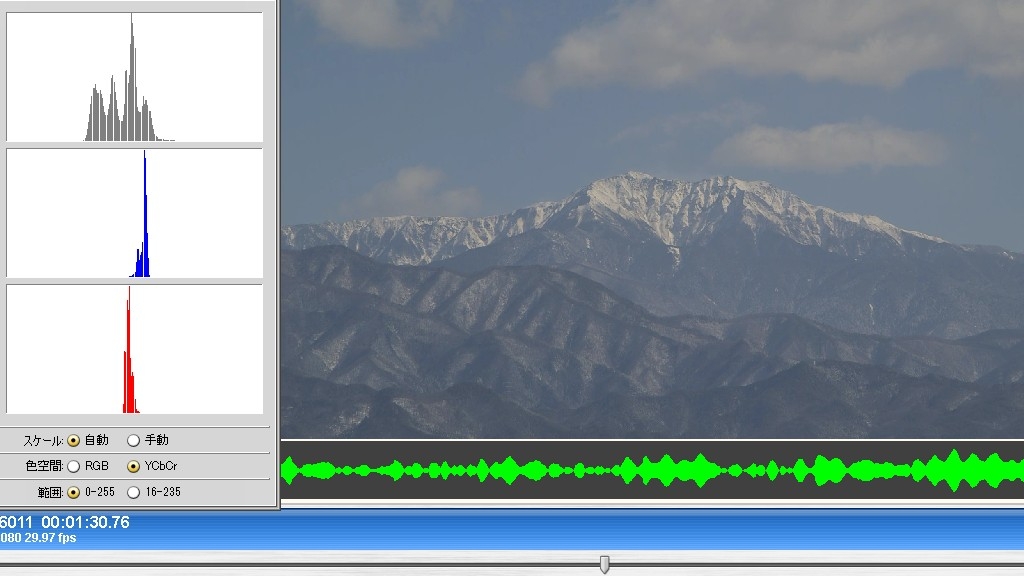Click the スケール label

tap(43, 440)
